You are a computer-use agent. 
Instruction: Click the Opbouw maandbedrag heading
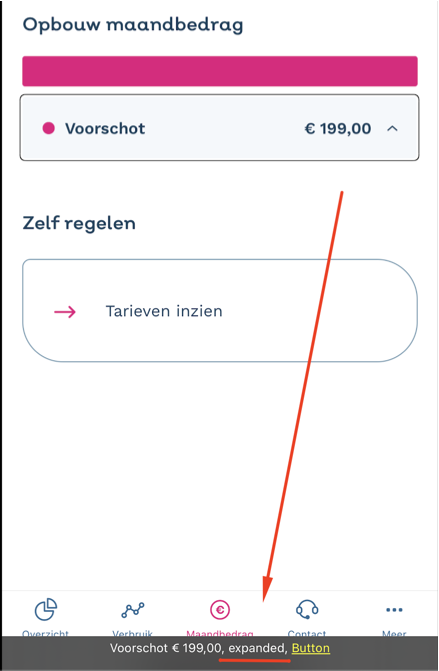pyautogui.click(x=133, y=25)
